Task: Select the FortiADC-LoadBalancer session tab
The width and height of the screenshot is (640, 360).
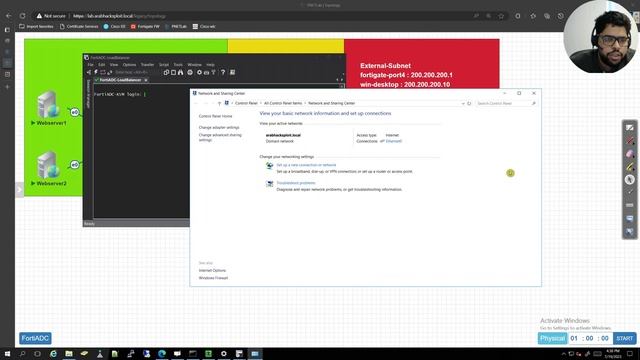Action: pos(120,80)
